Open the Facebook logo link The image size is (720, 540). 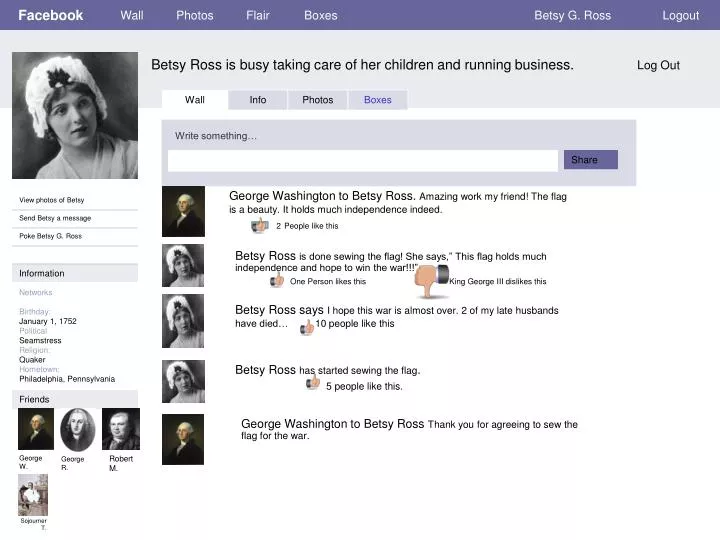click(51, 15)
